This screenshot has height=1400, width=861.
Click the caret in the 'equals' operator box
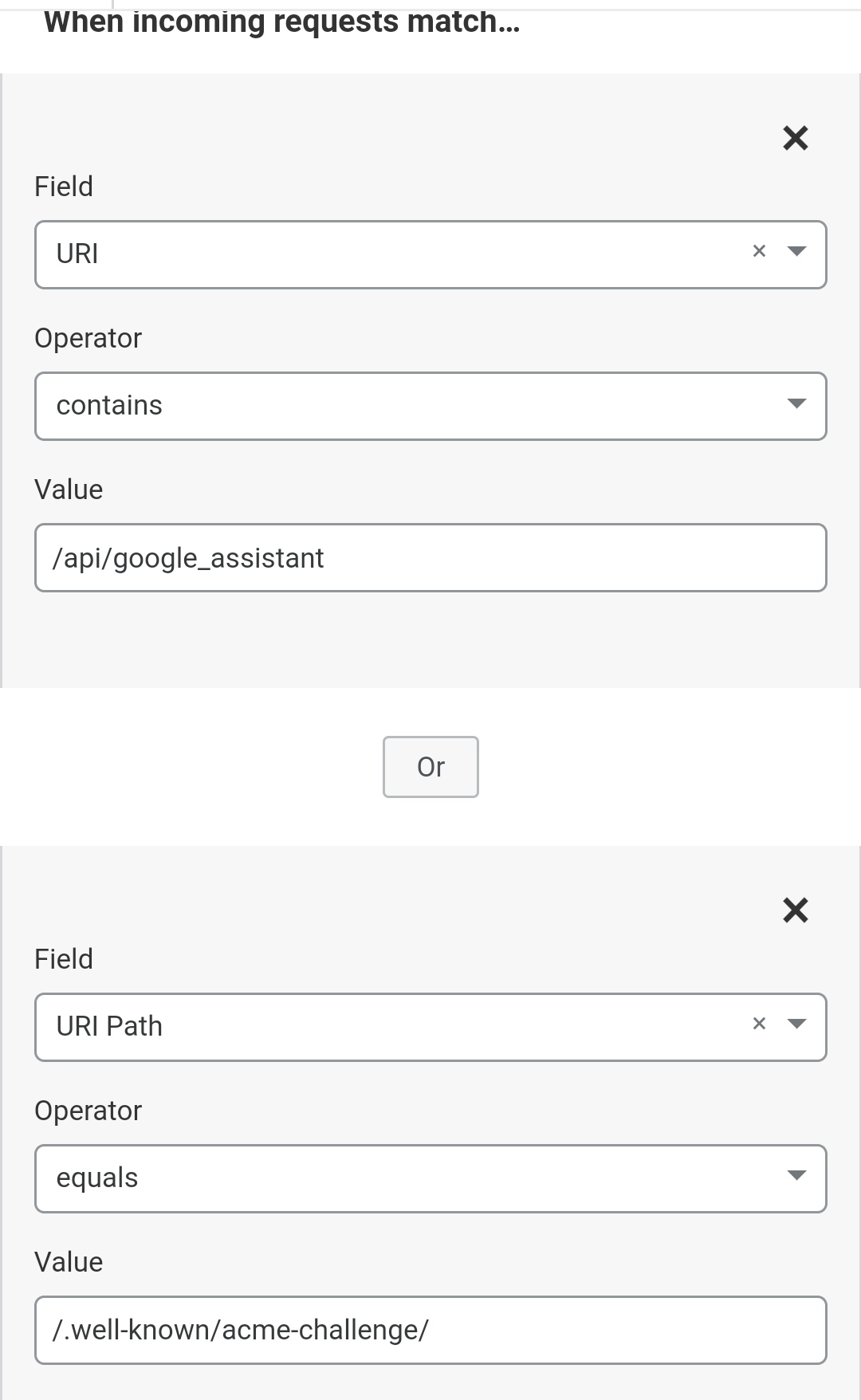click(796, 1176)
